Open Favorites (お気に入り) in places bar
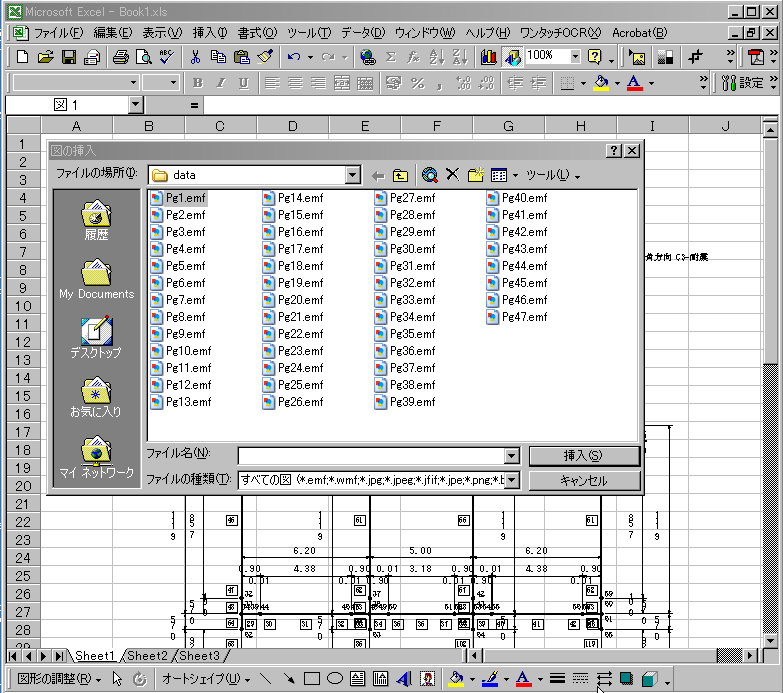The height and width of the screenshot is (693, 783). click(x=96, y=397)
